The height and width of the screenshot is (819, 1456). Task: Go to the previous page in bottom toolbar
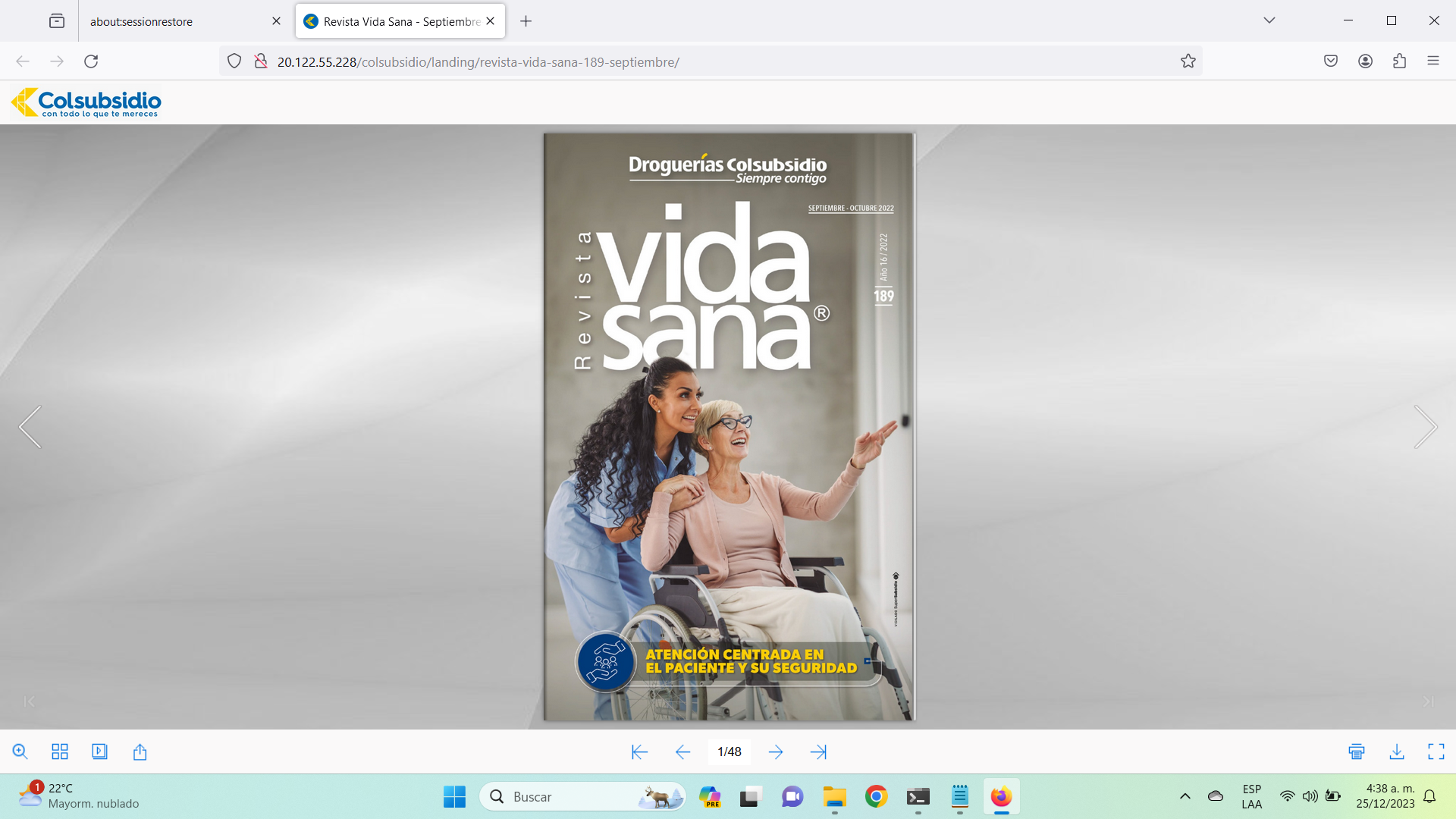tap(682, 752)
